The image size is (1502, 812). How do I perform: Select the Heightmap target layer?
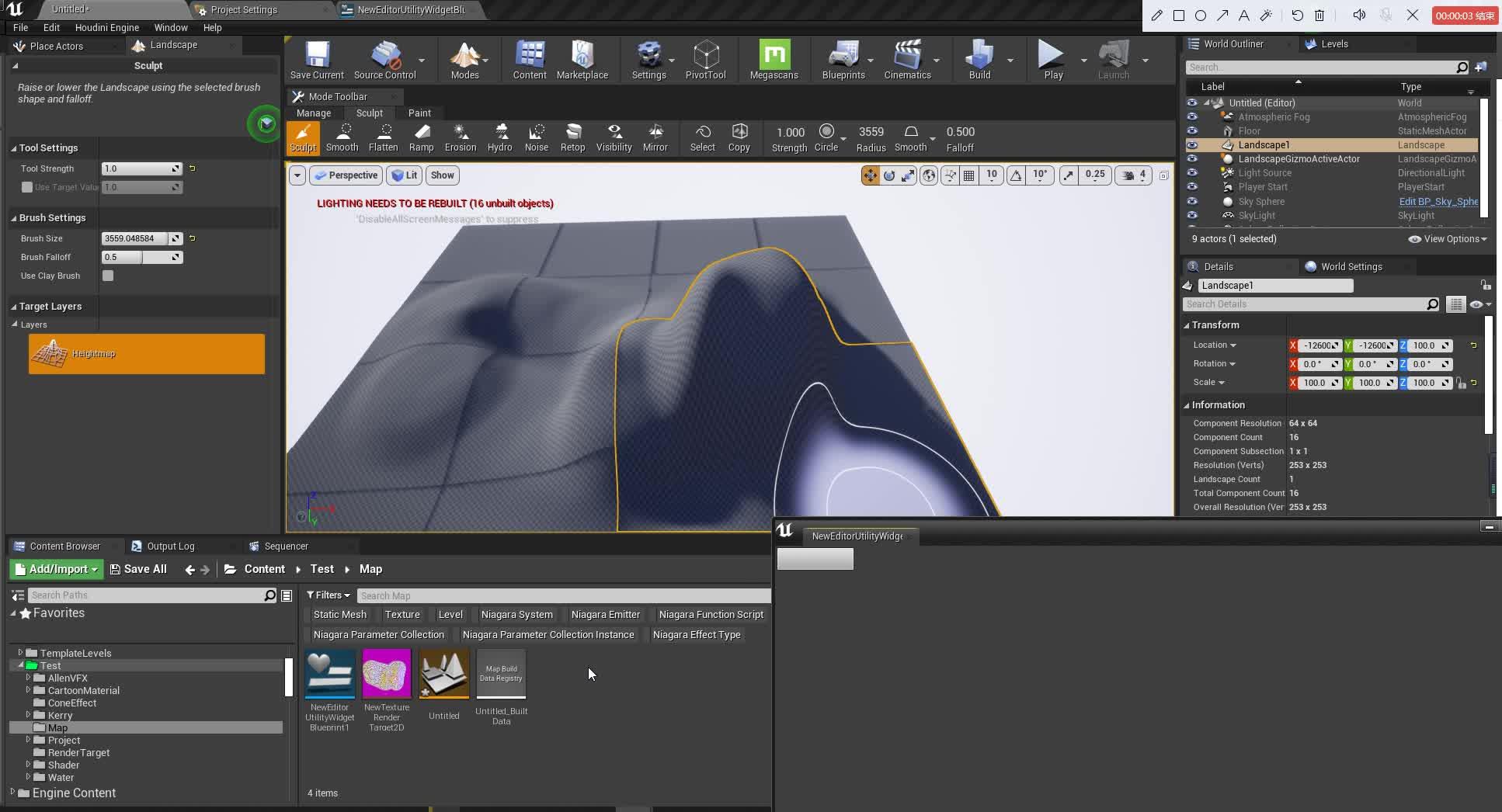point(147,354)
